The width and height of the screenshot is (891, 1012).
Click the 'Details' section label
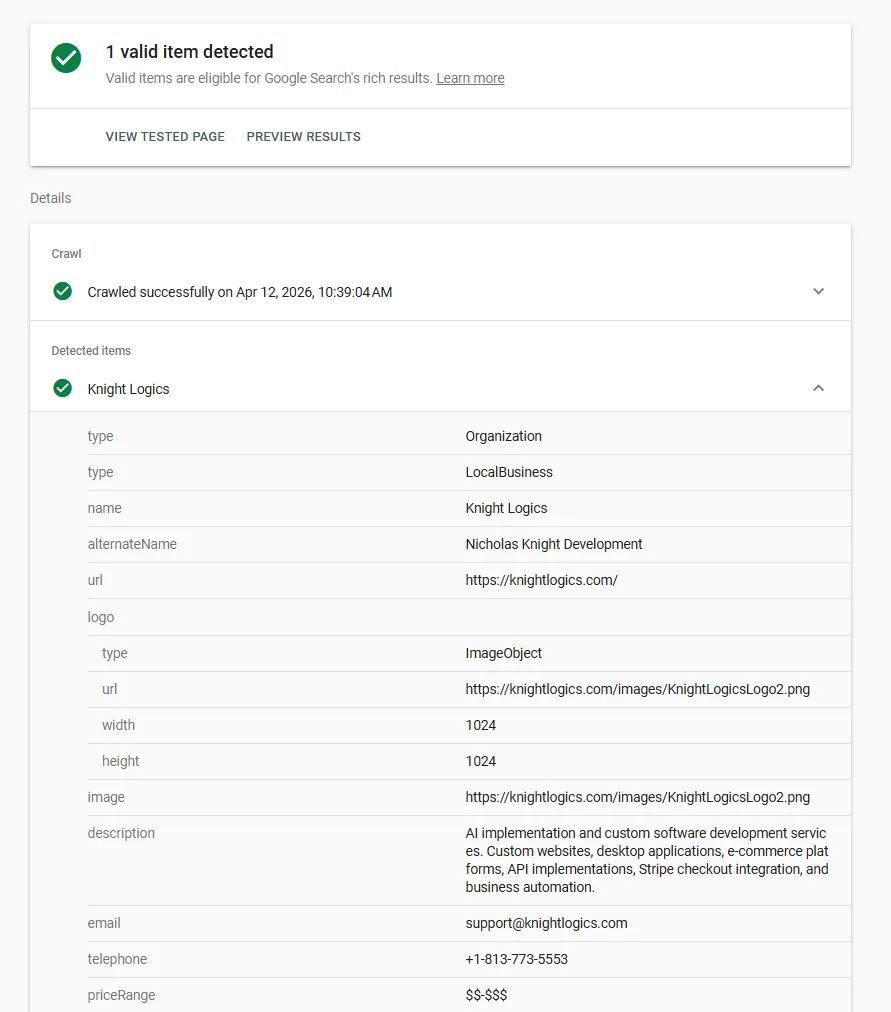50,198
